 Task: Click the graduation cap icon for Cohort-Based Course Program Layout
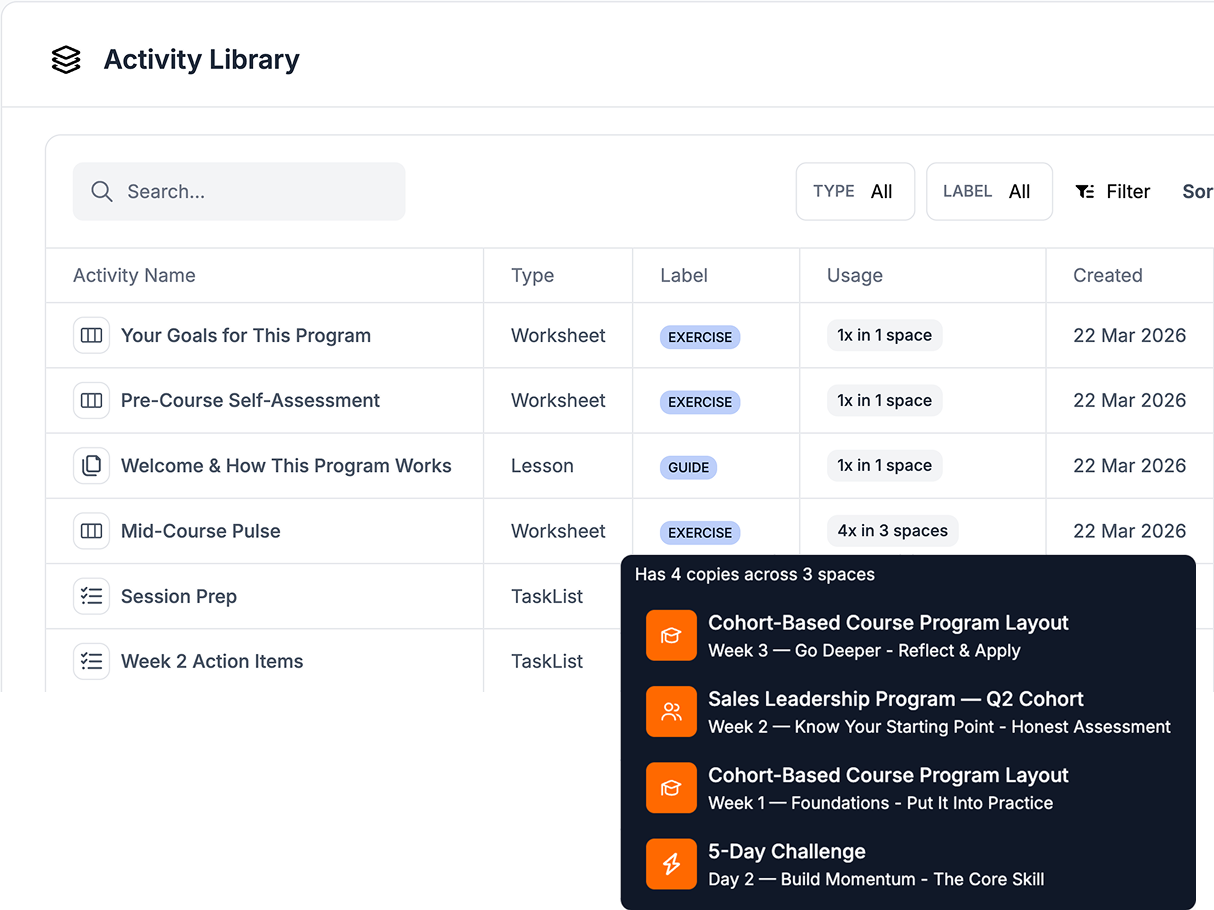[671, 635]
